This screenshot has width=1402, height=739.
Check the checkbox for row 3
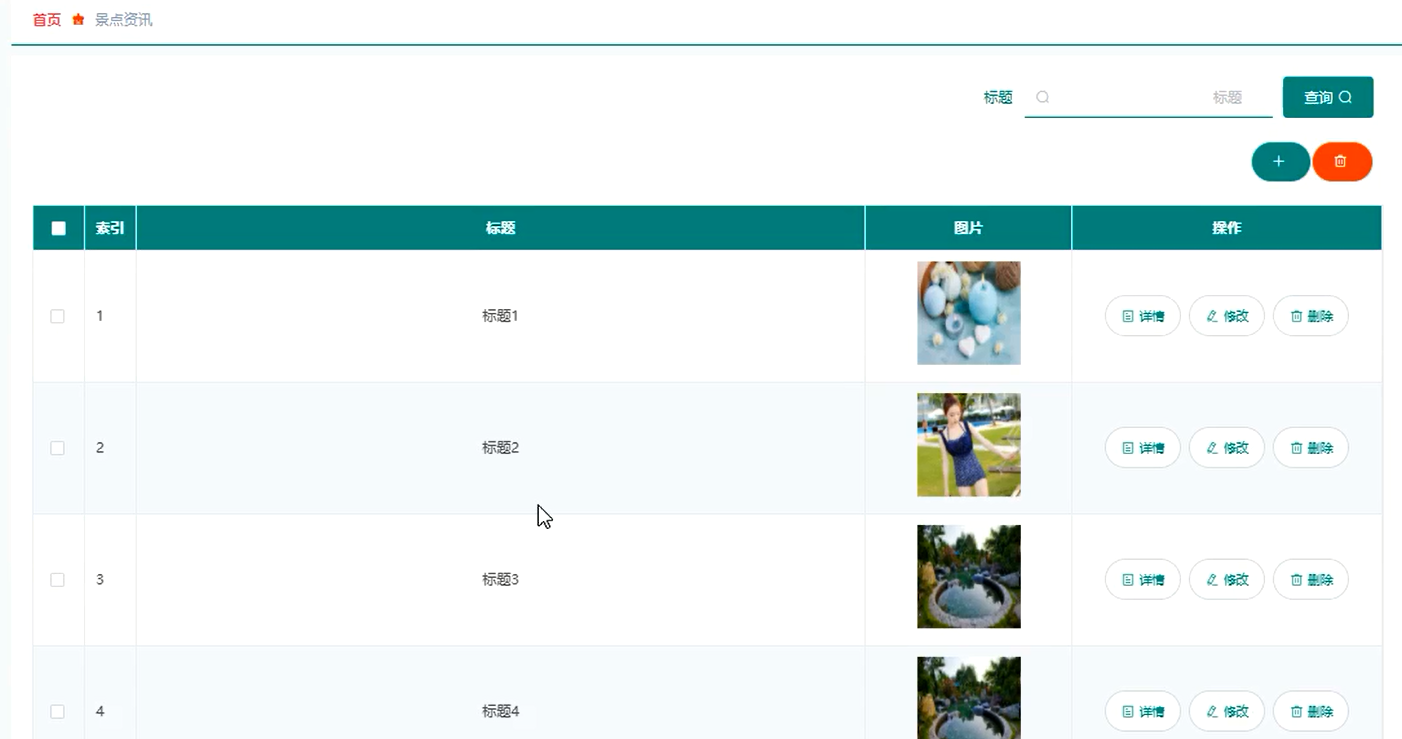[x=58, y=580]
